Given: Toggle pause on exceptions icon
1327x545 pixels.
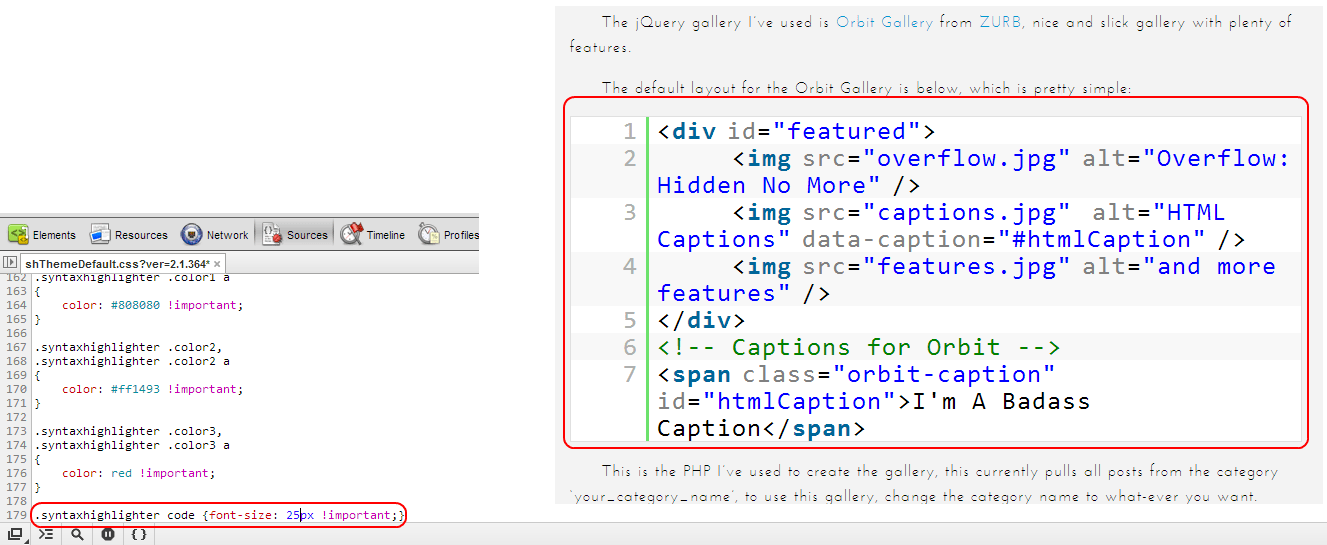Looking at the screenshot, I should tap(107, 535).
